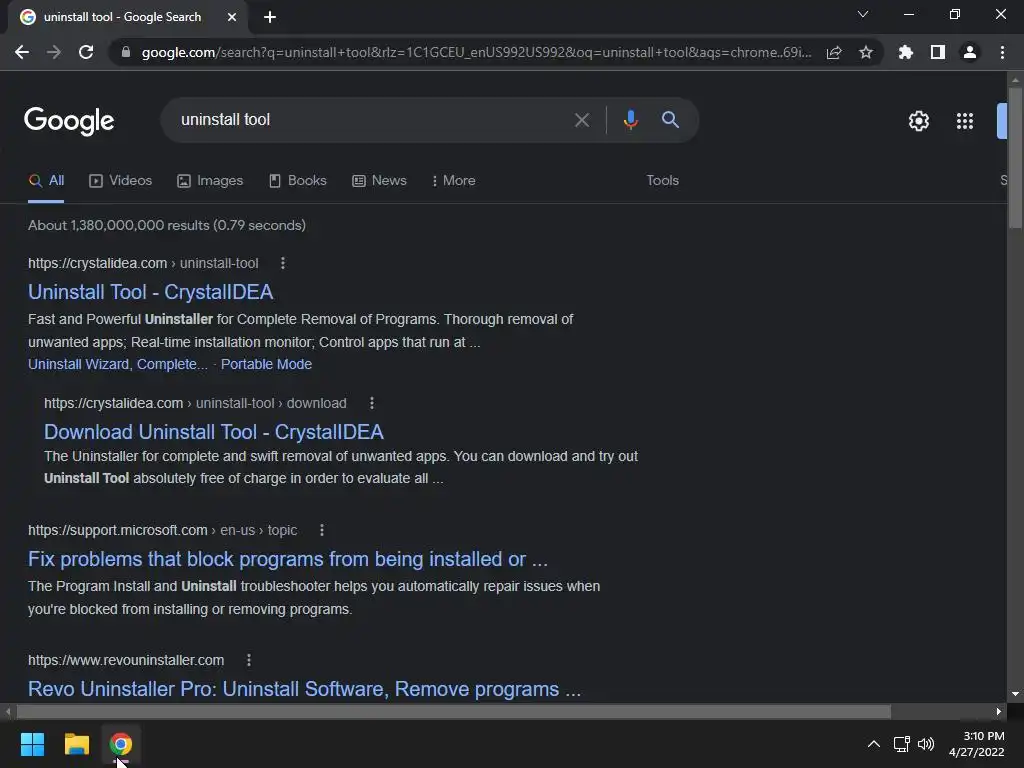Click the browser forward arrow
This screenshot has height=768, width=1024.
click(54, 52)
